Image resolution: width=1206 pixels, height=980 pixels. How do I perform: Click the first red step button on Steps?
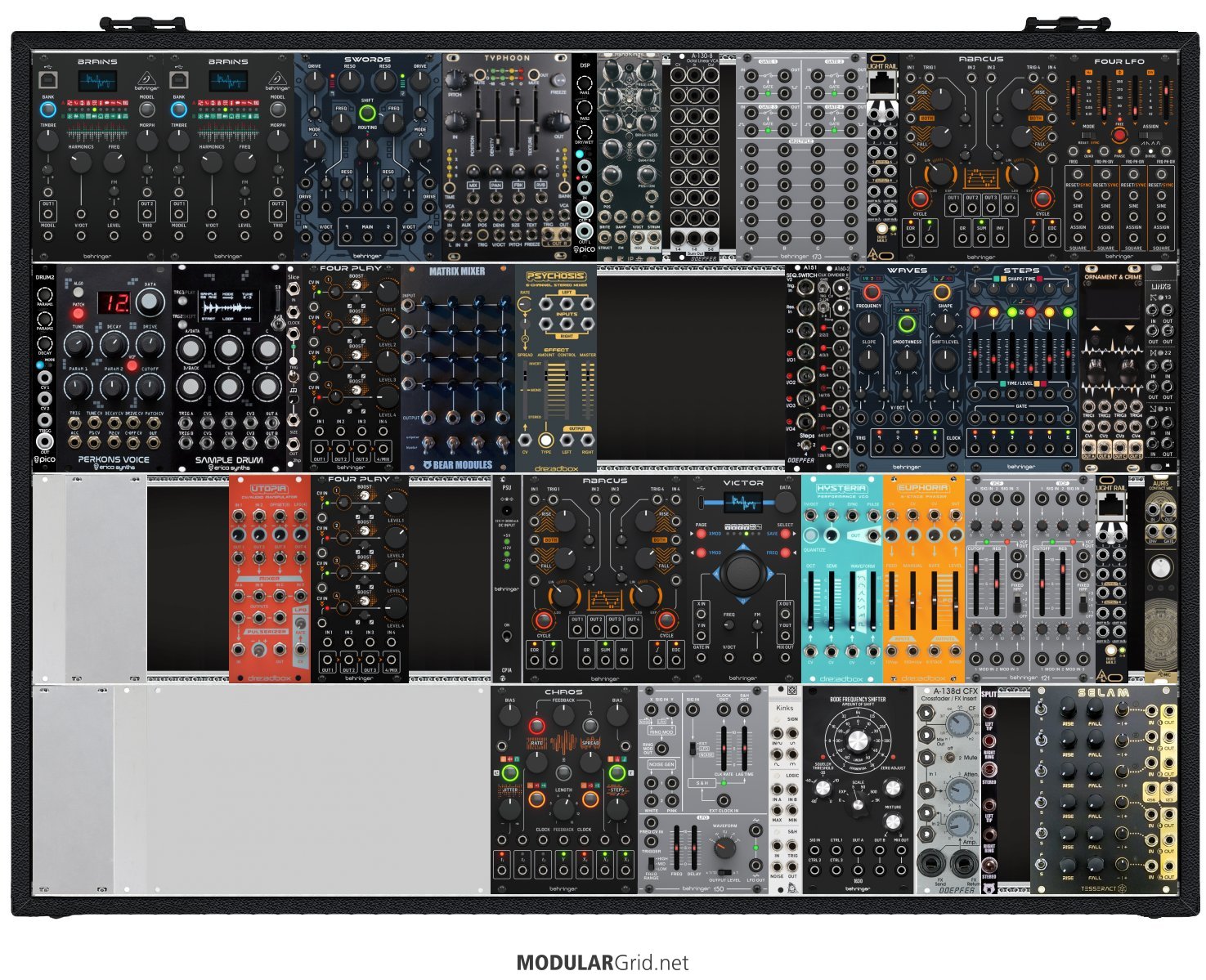(x=975, y=312)
